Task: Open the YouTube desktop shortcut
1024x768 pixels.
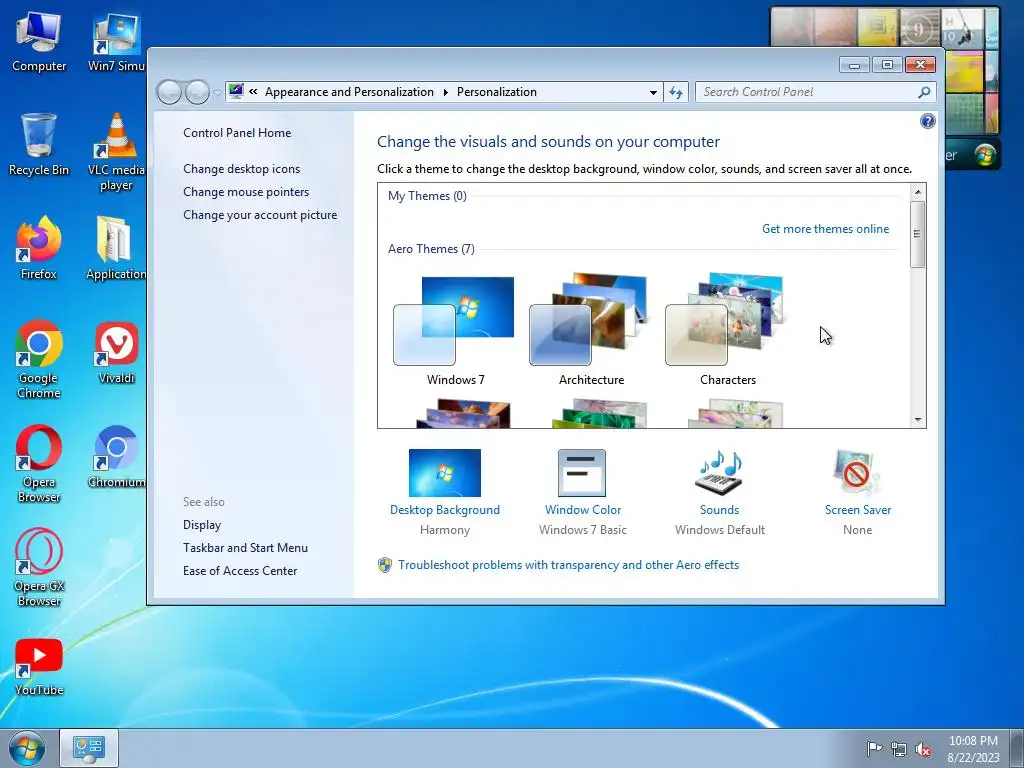Action: (x=39, y=666)
